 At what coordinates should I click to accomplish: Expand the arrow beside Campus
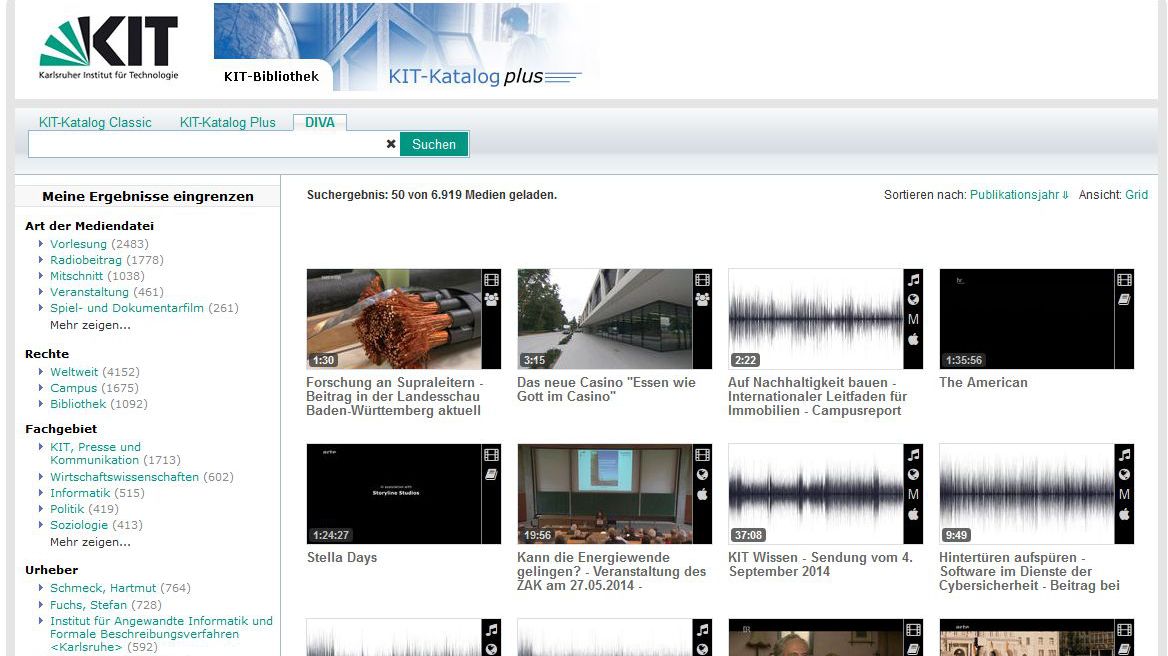tap(41, 388)
